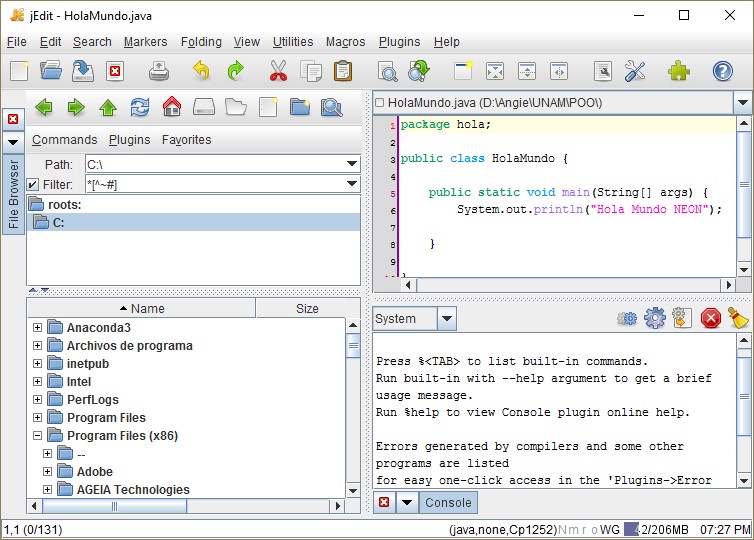Click the Cut scissors icon
Image resolution: width=754 pixels, height=540 pixels.
[278, 70]
